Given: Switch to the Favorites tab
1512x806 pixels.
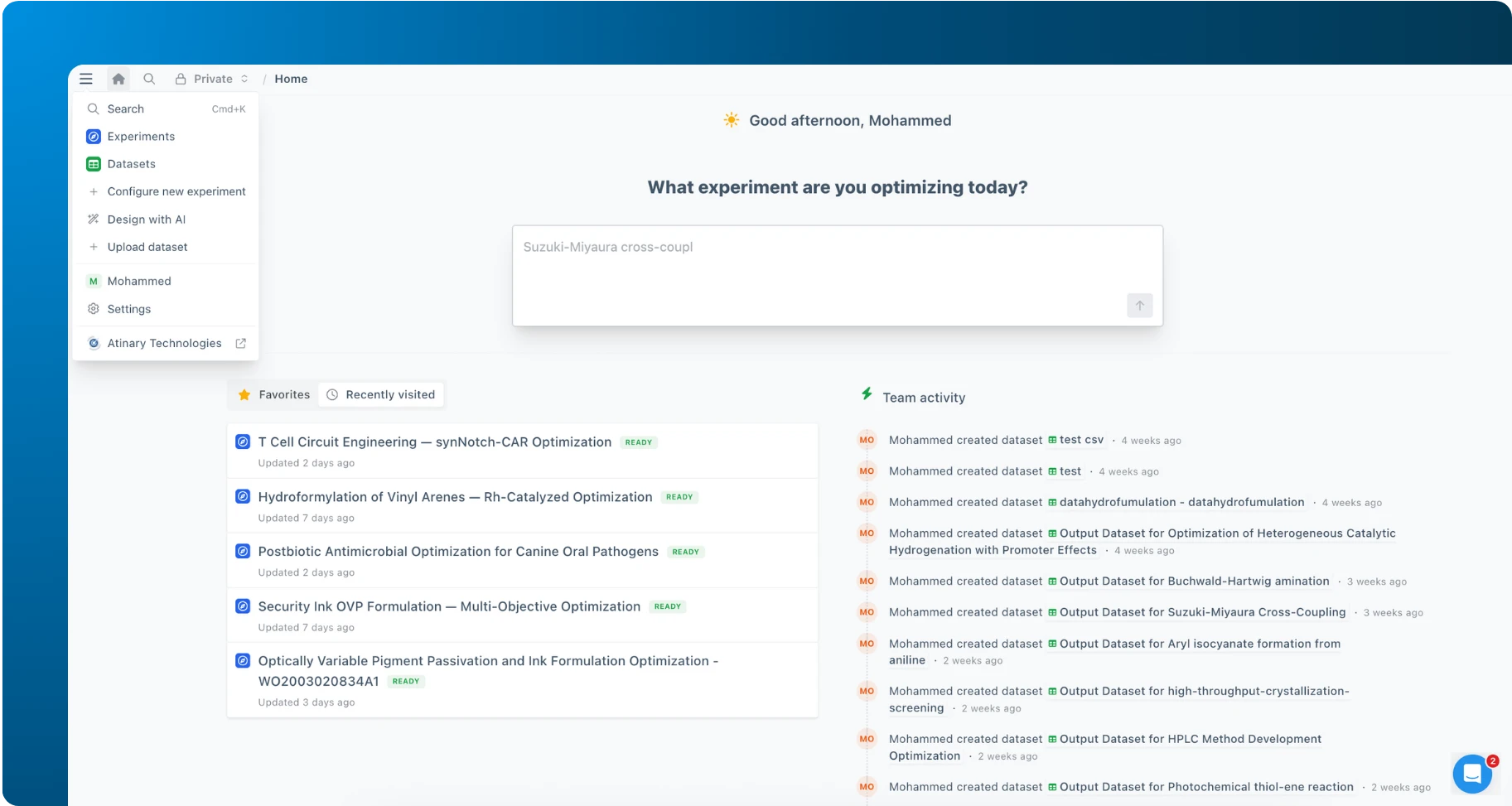Looking at the screenshot, I should (x=274, y=395).
